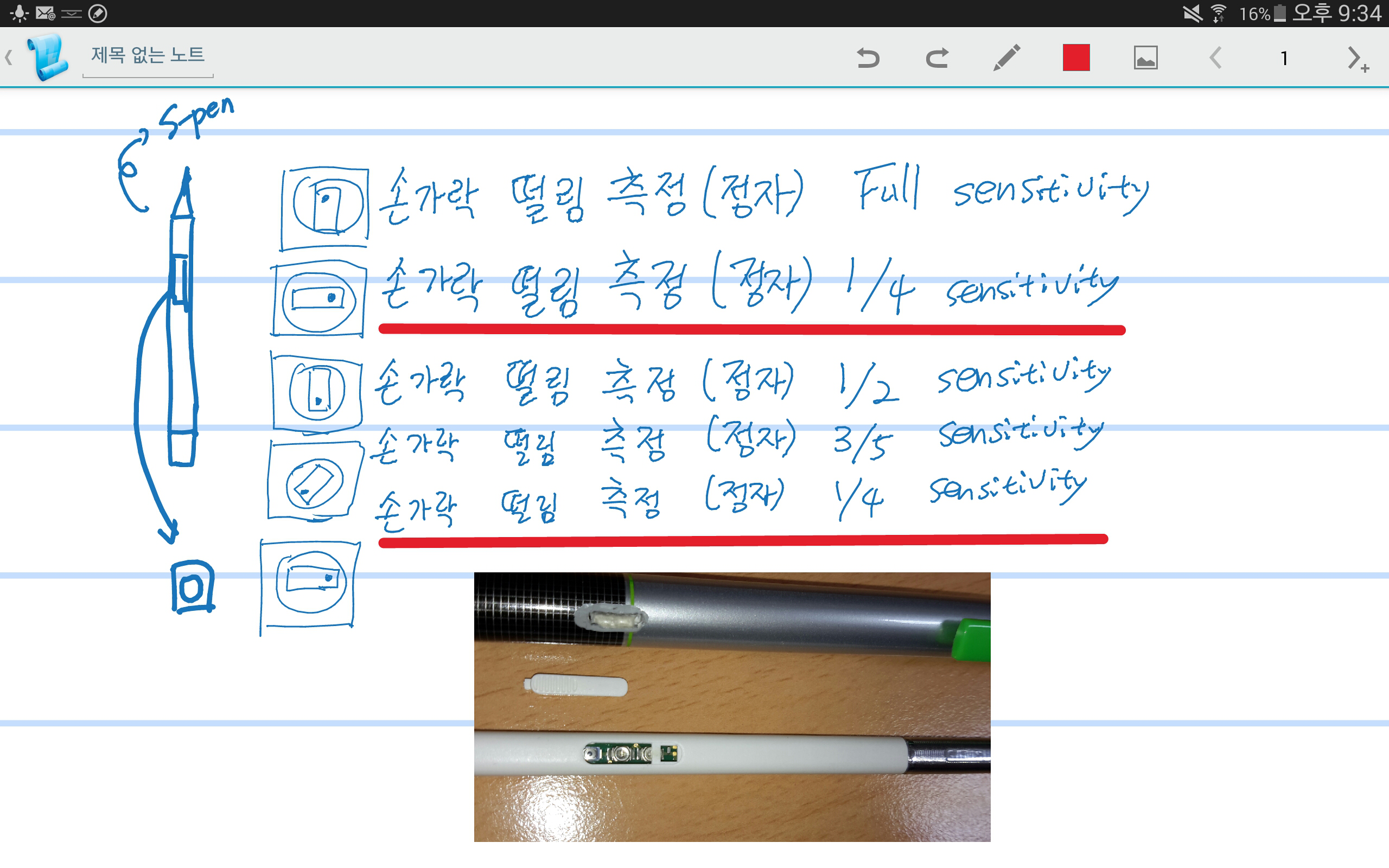Open the email notification in status bar

[45, 13]
